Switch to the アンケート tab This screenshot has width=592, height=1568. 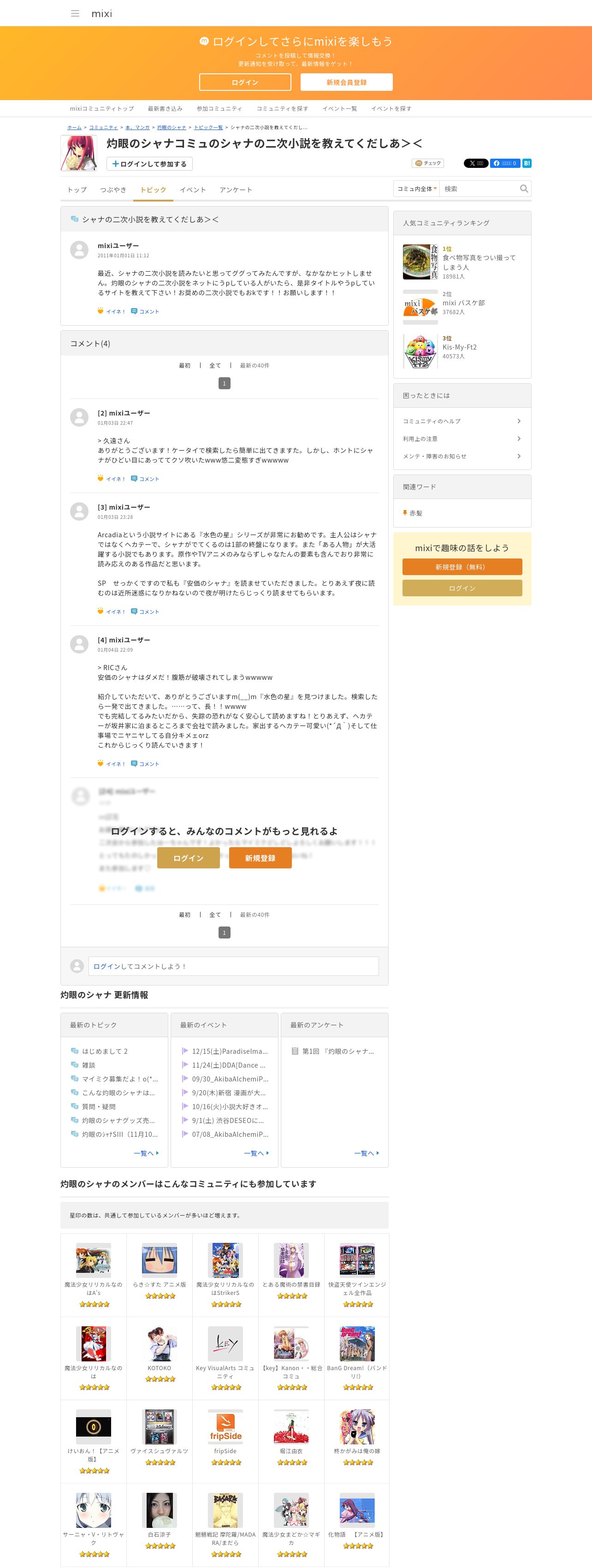[236, 190]
